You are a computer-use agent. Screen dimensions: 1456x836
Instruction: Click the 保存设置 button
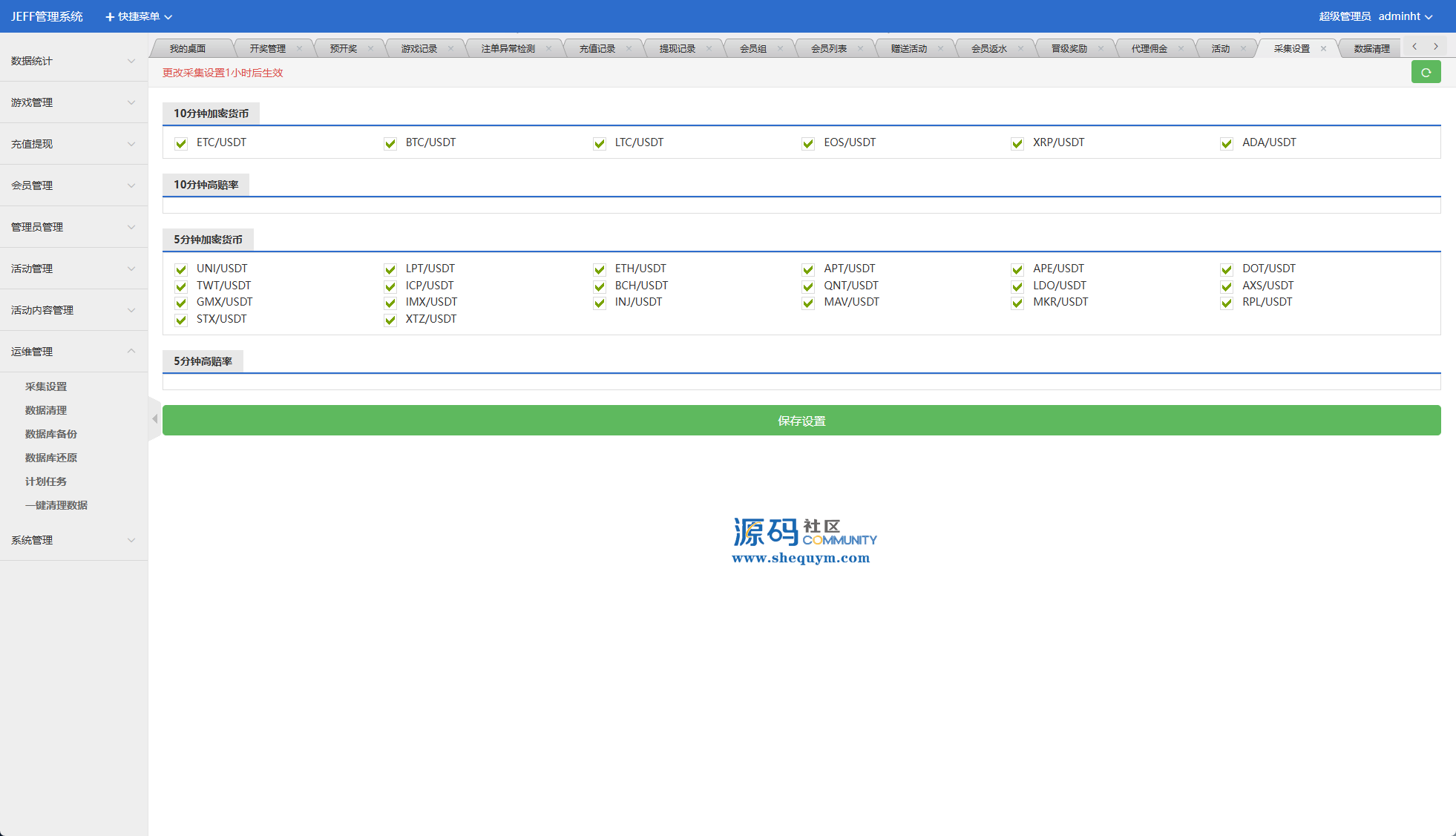point(801,421)
